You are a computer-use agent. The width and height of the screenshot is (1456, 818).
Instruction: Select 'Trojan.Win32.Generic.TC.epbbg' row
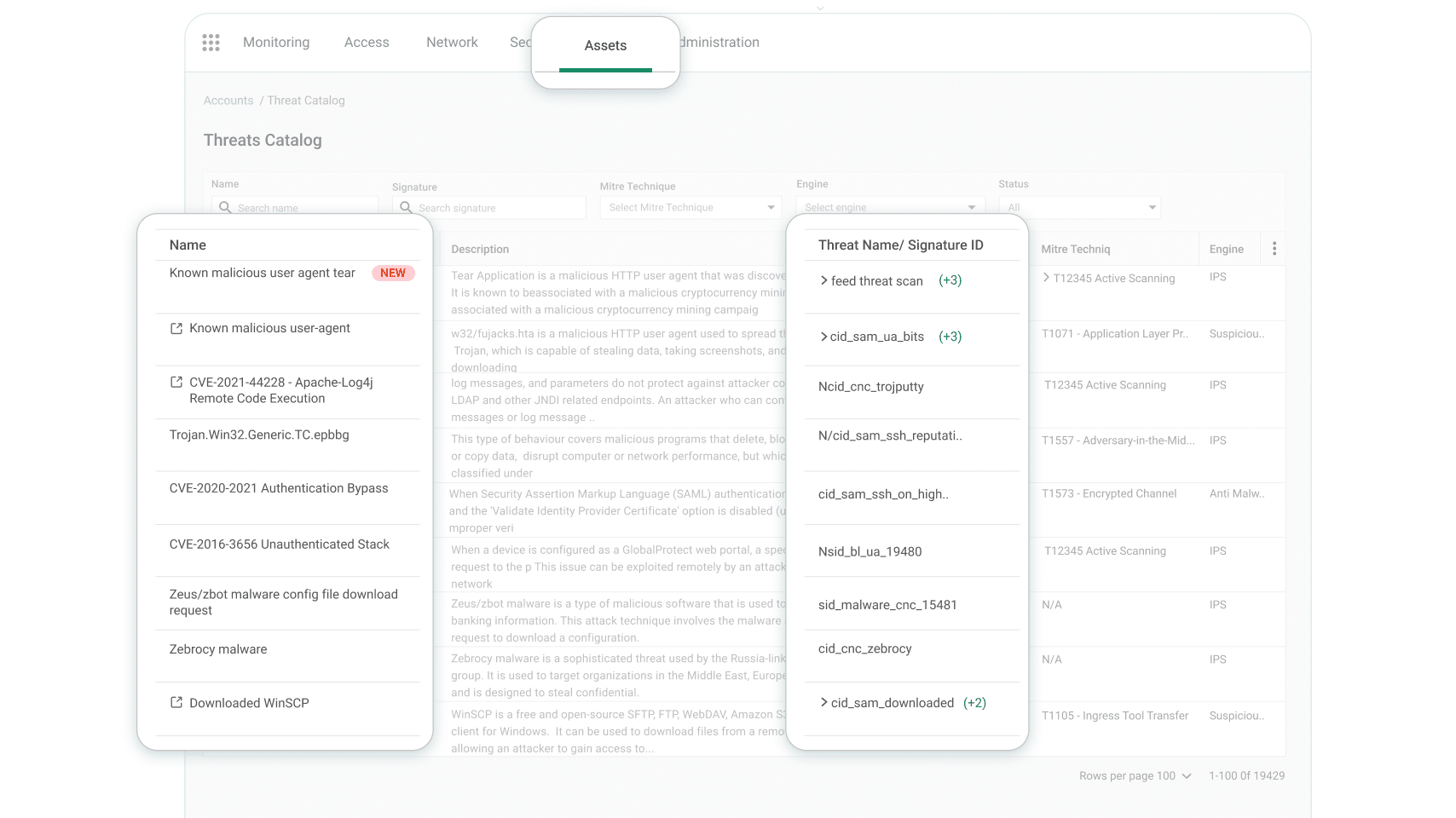pos(259,435)
